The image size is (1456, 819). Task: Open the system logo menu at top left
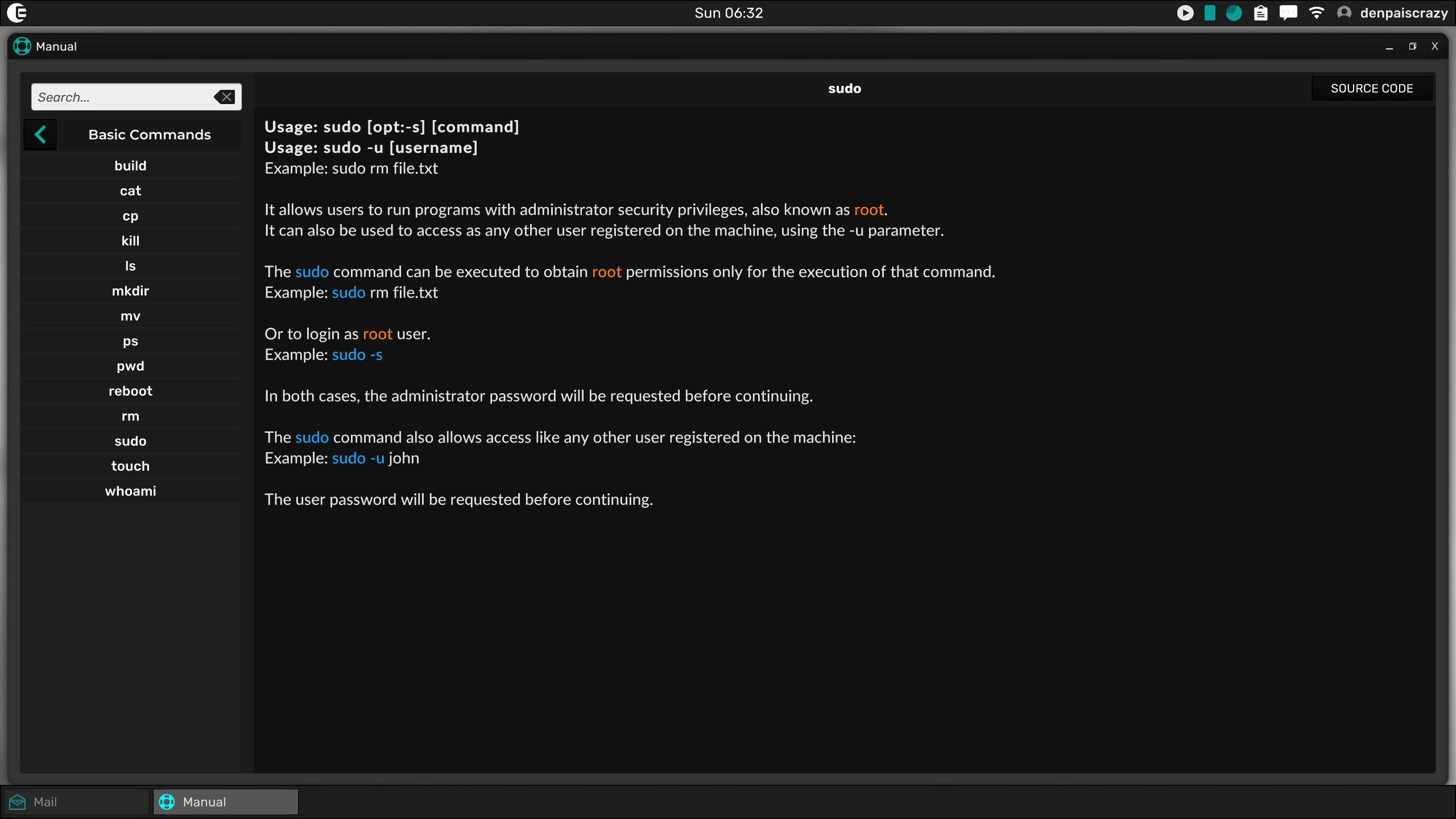(17, 13)
